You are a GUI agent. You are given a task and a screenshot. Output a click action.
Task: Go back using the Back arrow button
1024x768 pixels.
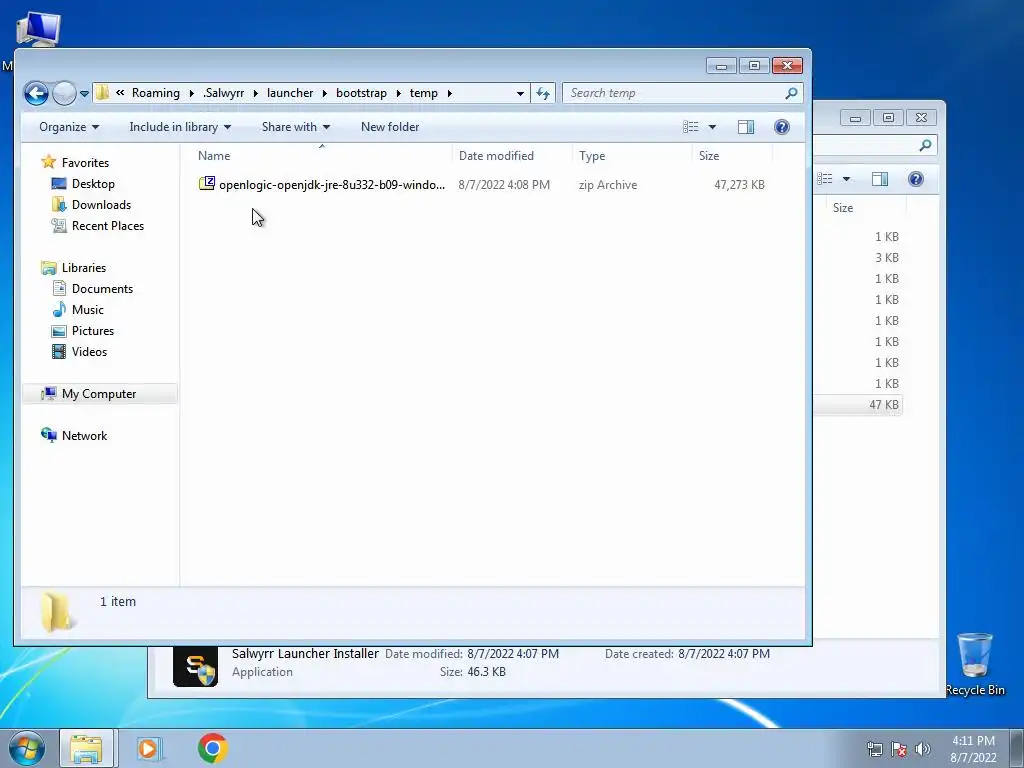37,93
